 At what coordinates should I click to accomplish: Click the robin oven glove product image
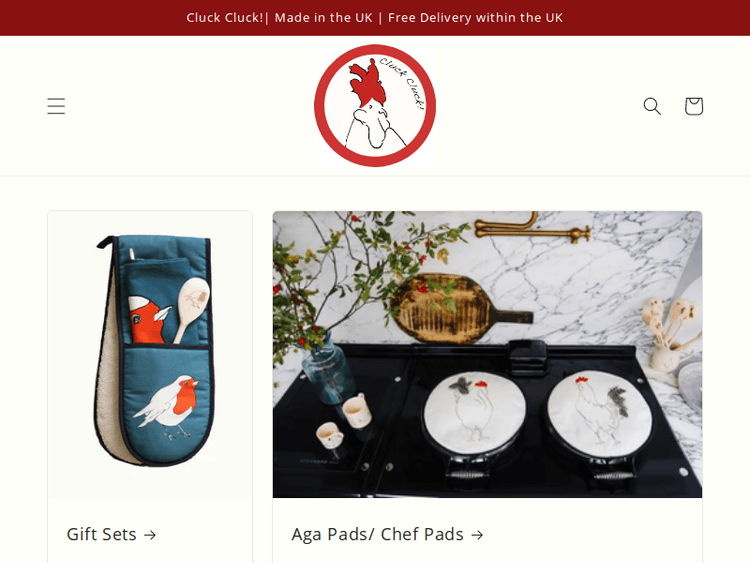pyautogui.click(x=150, y=354)
